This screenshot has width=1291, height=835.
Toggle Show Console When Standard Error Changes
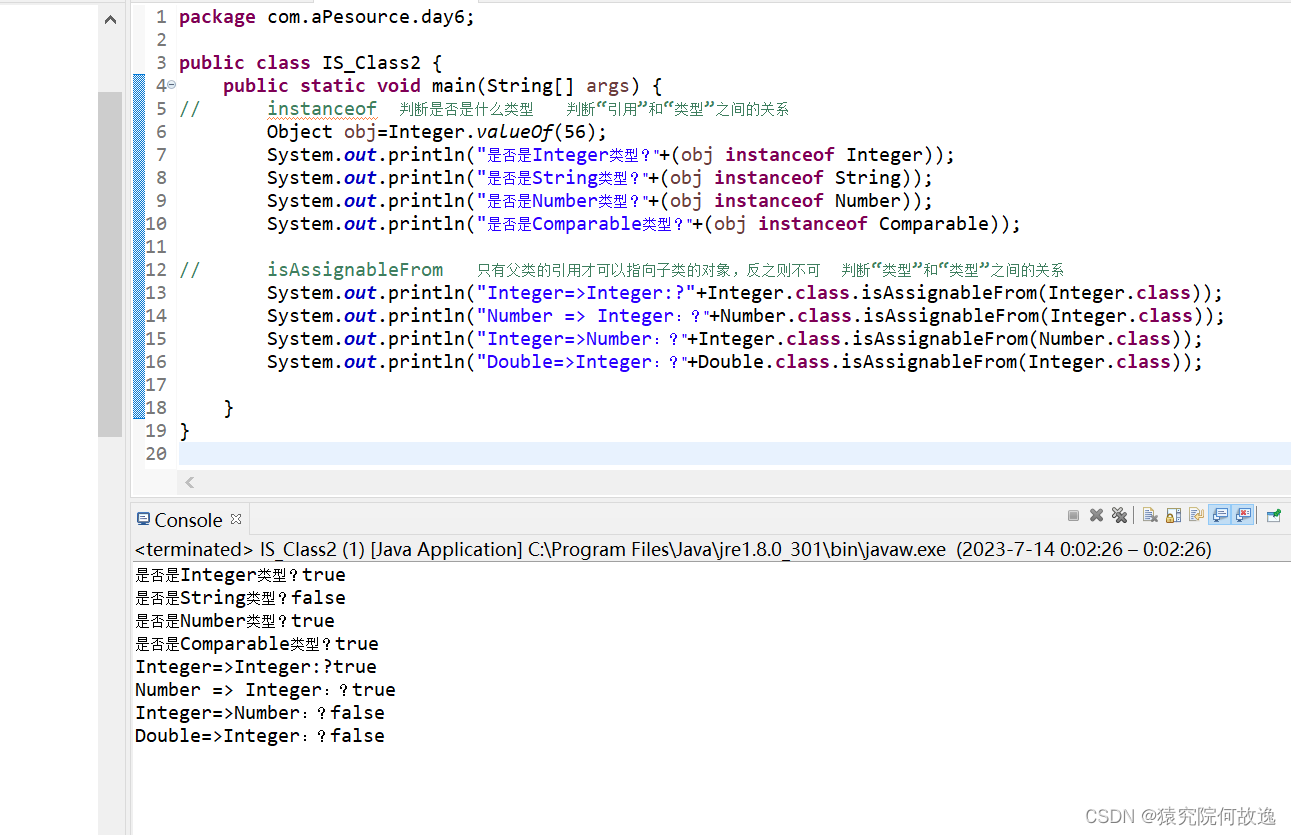[x=1244, y=514]
